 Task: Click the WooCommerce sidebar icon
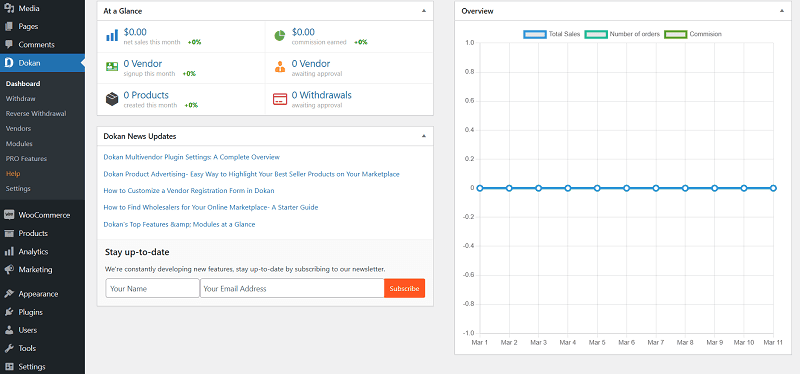click(x=9, y=215)
